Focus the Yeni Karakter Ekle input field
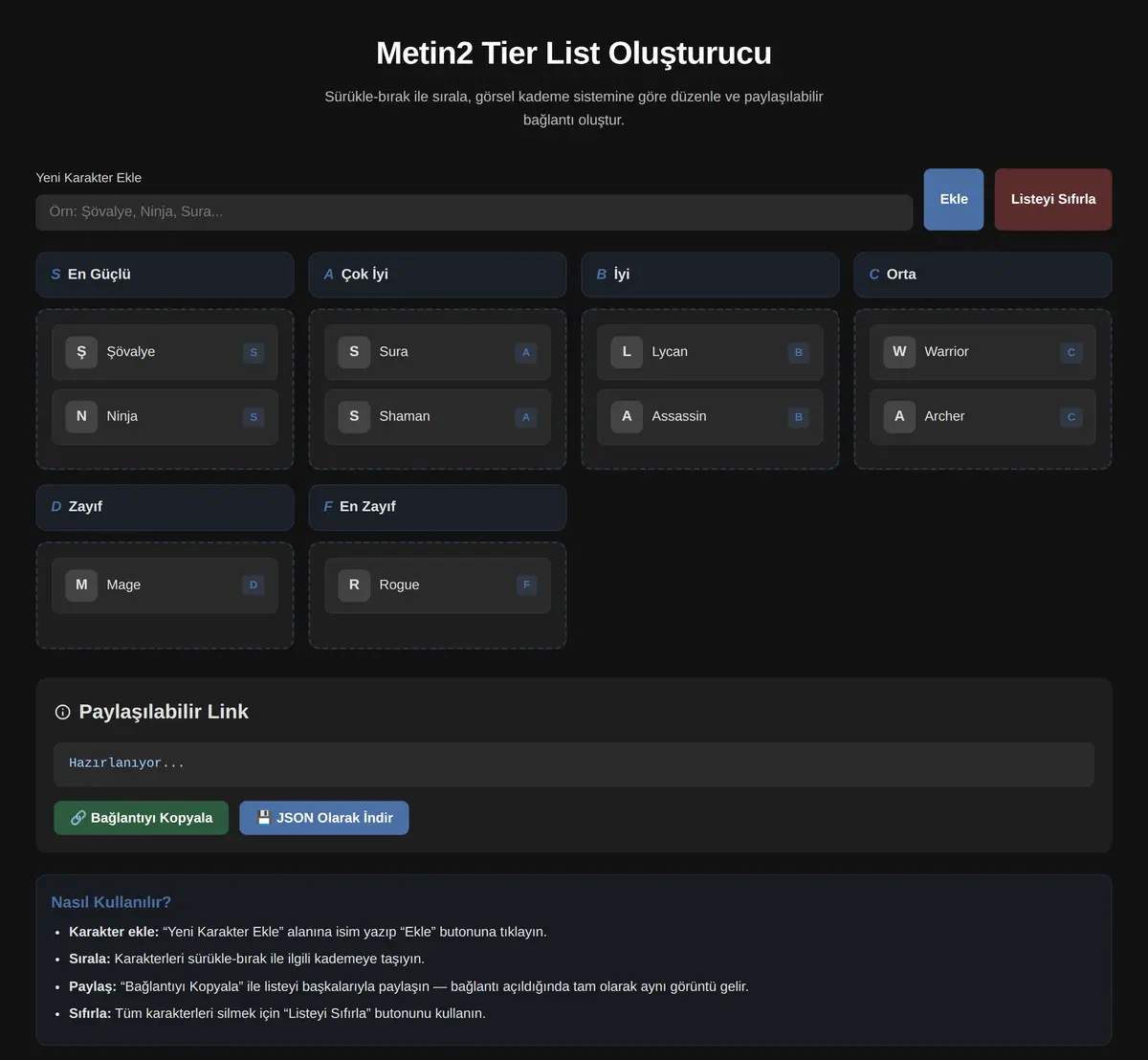Viewport: 1148px width, 1060px height. click(x=475, y=212)
